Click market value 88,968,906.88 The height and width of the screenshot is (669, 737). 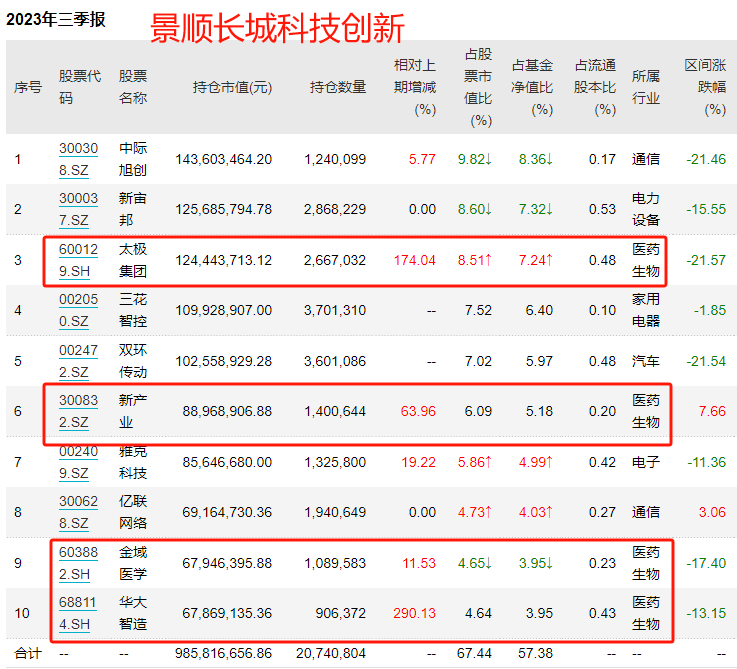tap(227, 411)
